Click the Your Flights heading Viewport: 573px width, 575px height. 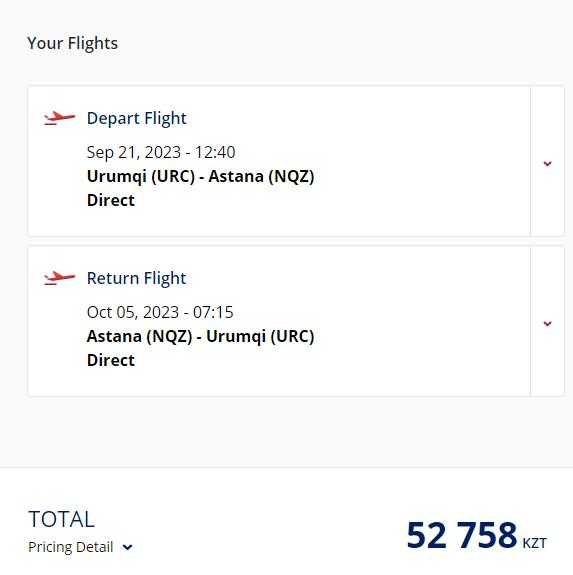[73, 43]
